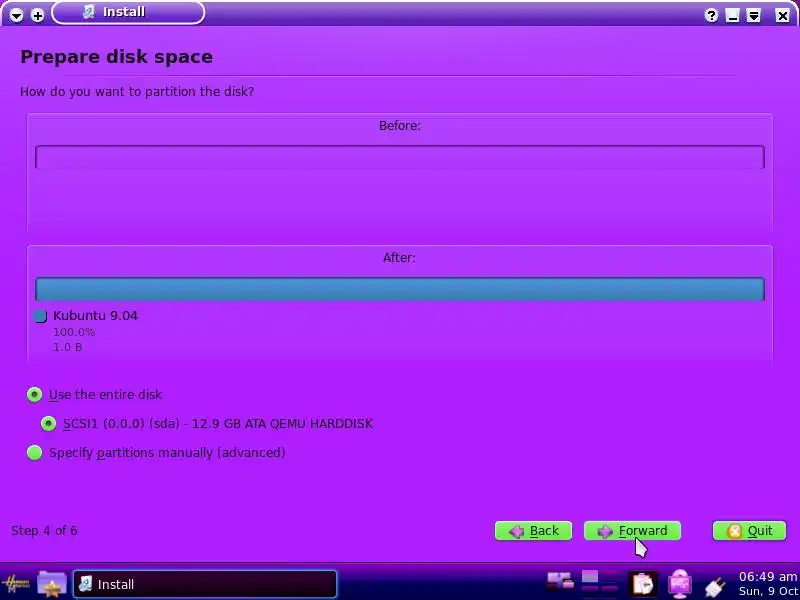Click the context help question-mark button
Screen dimensions: 800x600
click(711, 15)
